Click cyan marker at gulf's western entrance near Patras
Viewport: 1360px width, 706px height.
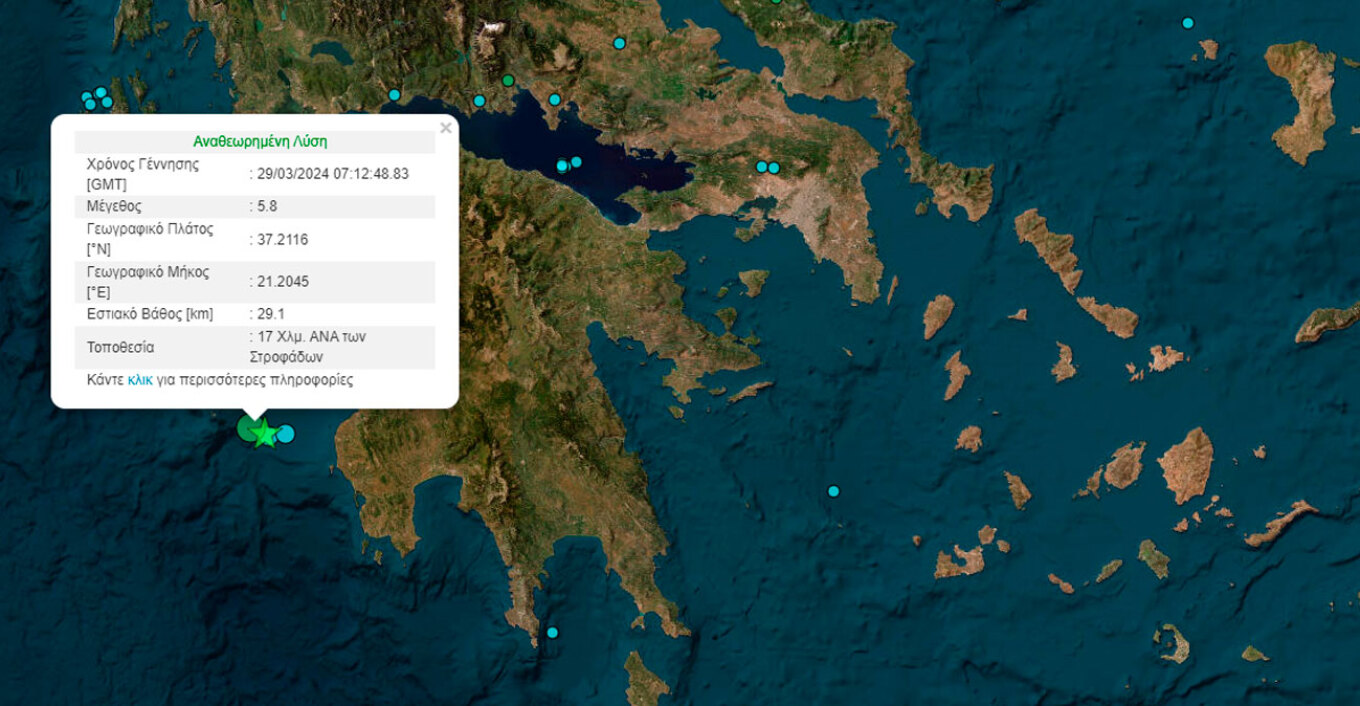(394, 95)
